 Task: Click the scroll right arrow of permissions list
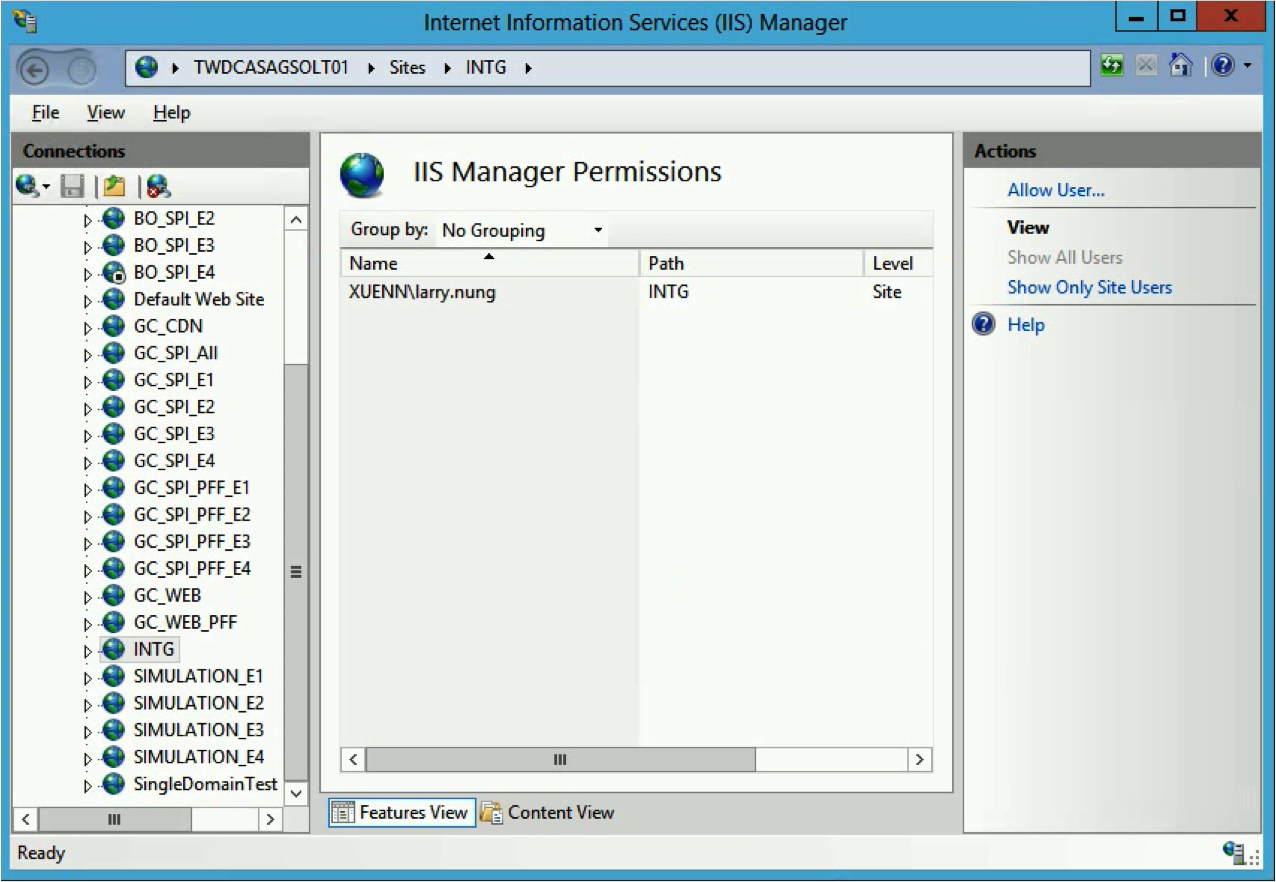click(x=920, y=760)
